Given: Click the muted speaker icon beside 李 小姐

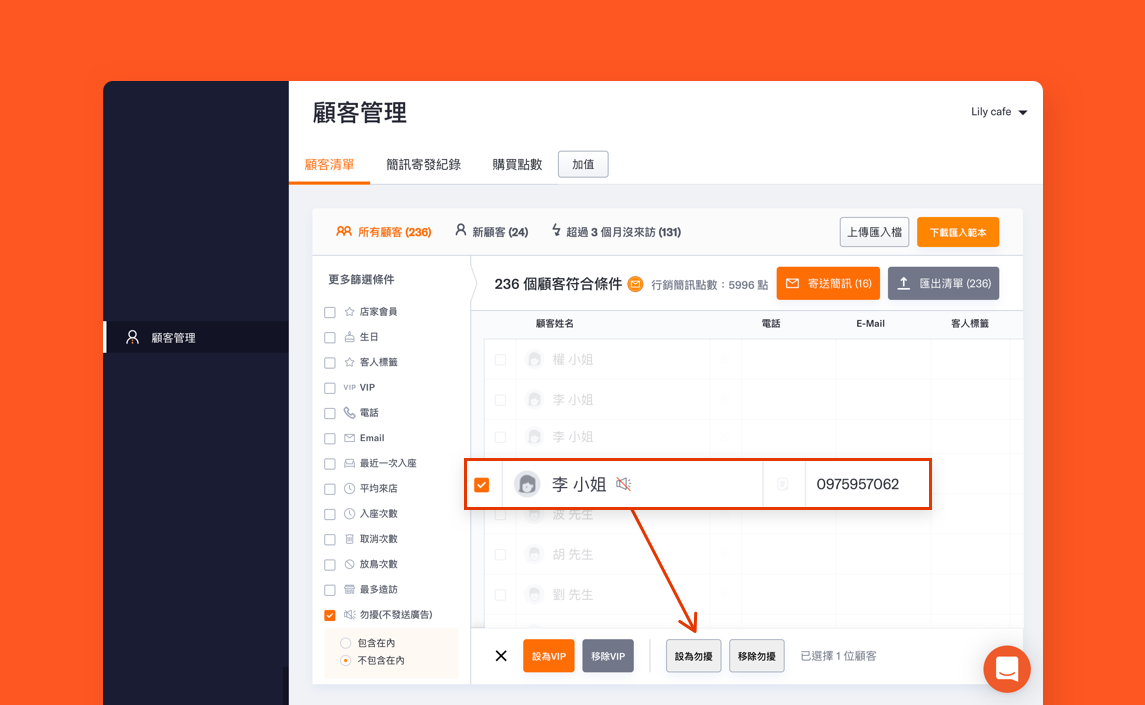Looking at the screenshot, I should click(x=624, y=485).
